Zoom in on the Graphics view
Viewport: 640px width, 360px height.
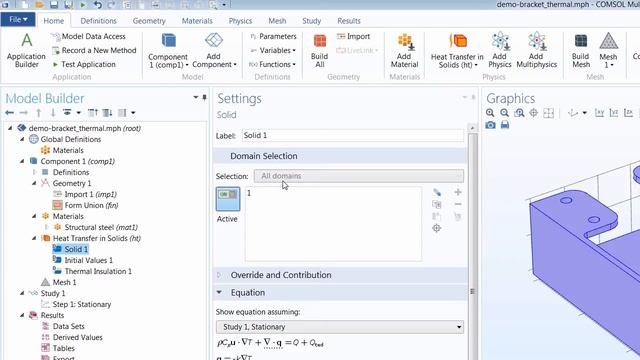coord(490,113)
